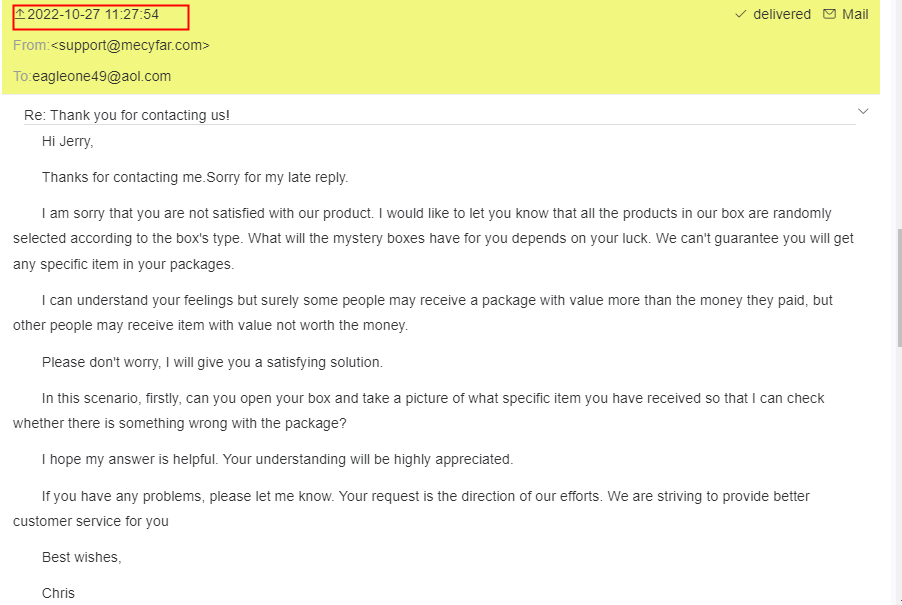Click the Best wishes closing line
Viewport: 902px width, 605px height.
click(x=82, y=557)
